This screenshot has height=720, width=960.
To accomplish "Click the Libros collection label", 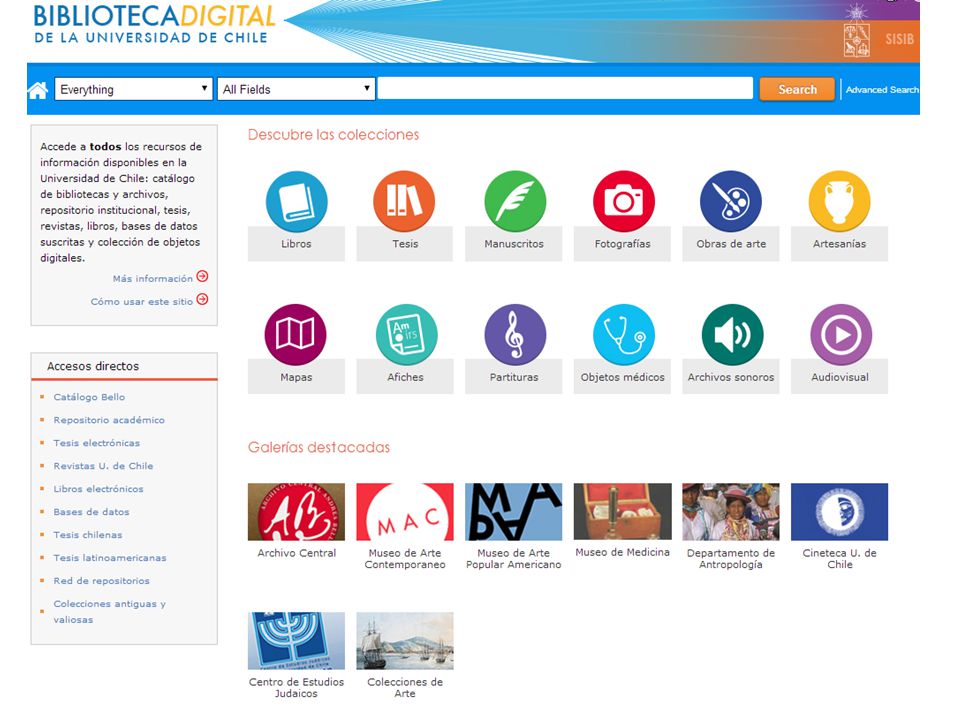I will pyautogui.click(x=296, y=244).
